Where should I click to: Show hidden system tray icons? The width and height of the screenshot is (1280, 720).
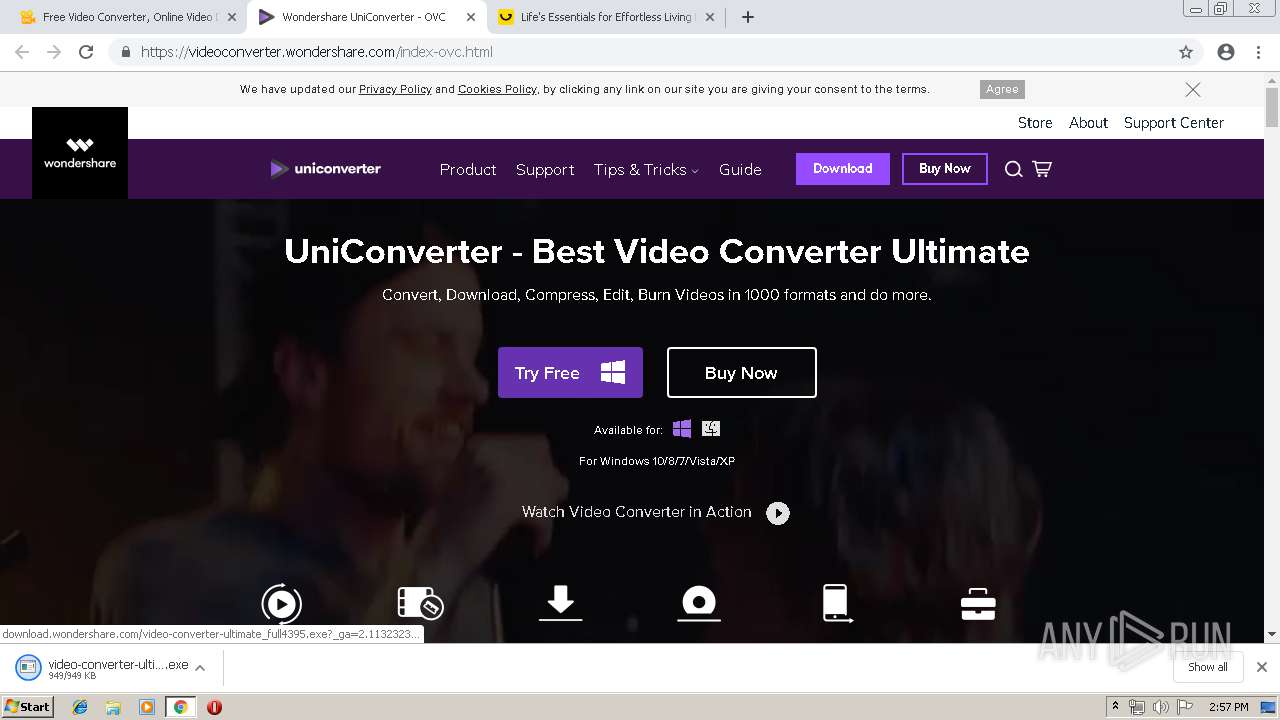coord(1115,707)
